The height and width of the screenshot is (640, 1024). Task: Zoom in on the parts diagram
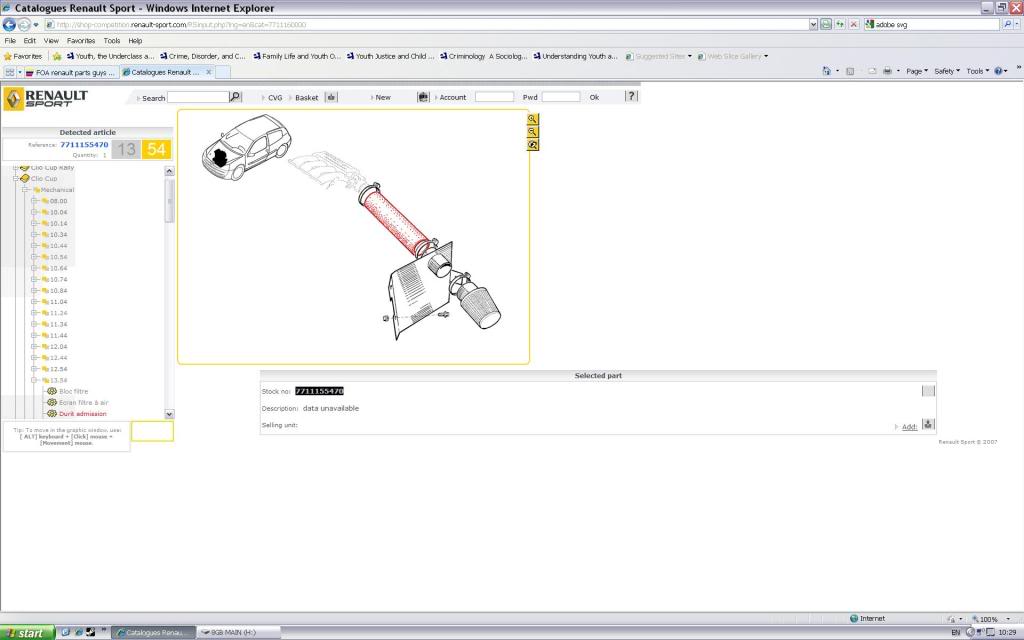(x=532, y=120)
